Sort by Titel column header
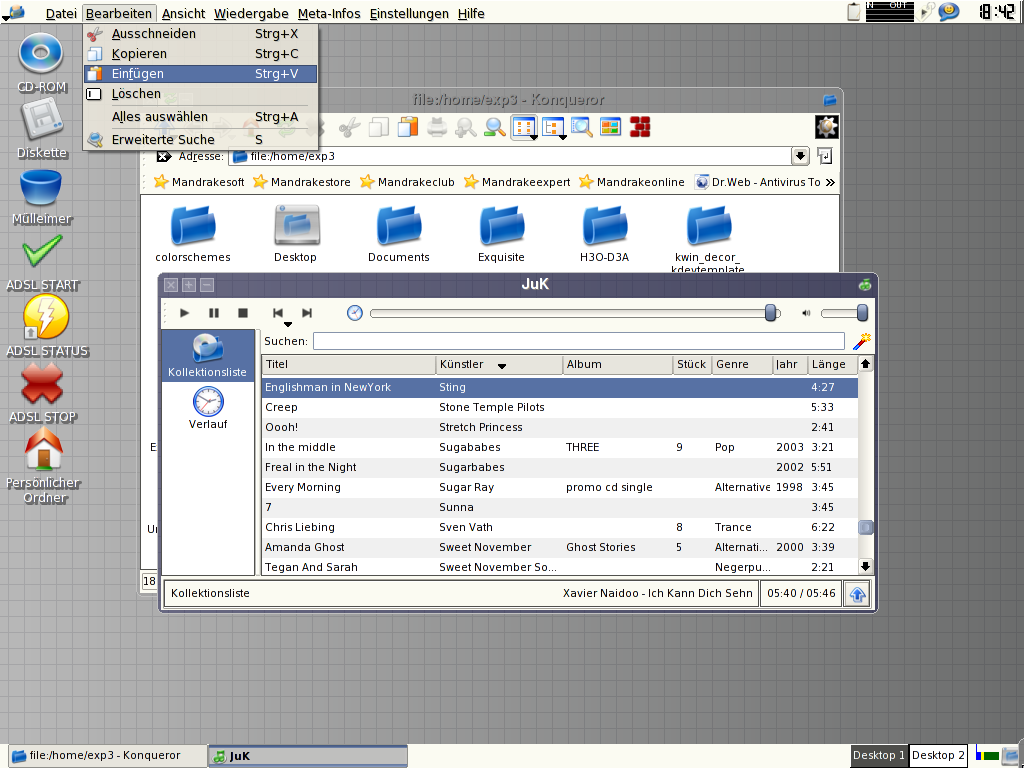Viewport: 1024px width, 768px height. click(349, 364)
